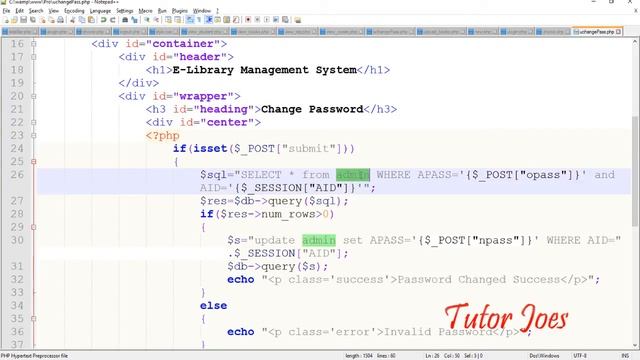
Task: Open the Window menu
Action: 202,11
